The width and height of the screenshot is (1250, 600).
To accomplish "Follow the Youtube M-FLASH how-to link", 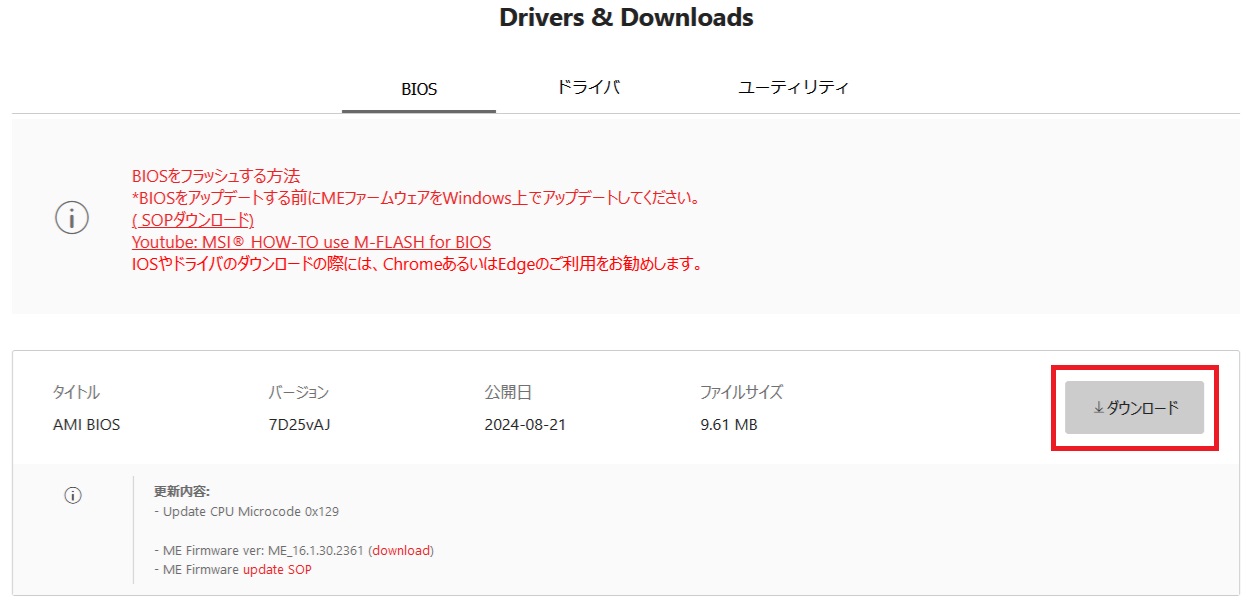I will tap(311, 242).
